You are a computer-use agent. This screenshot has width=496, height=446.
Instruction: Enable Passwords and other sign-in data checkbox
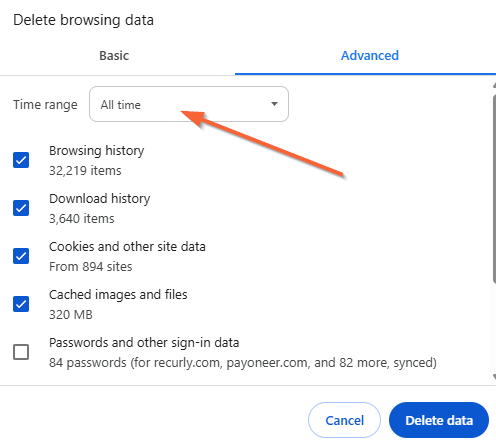coord(21,352)
